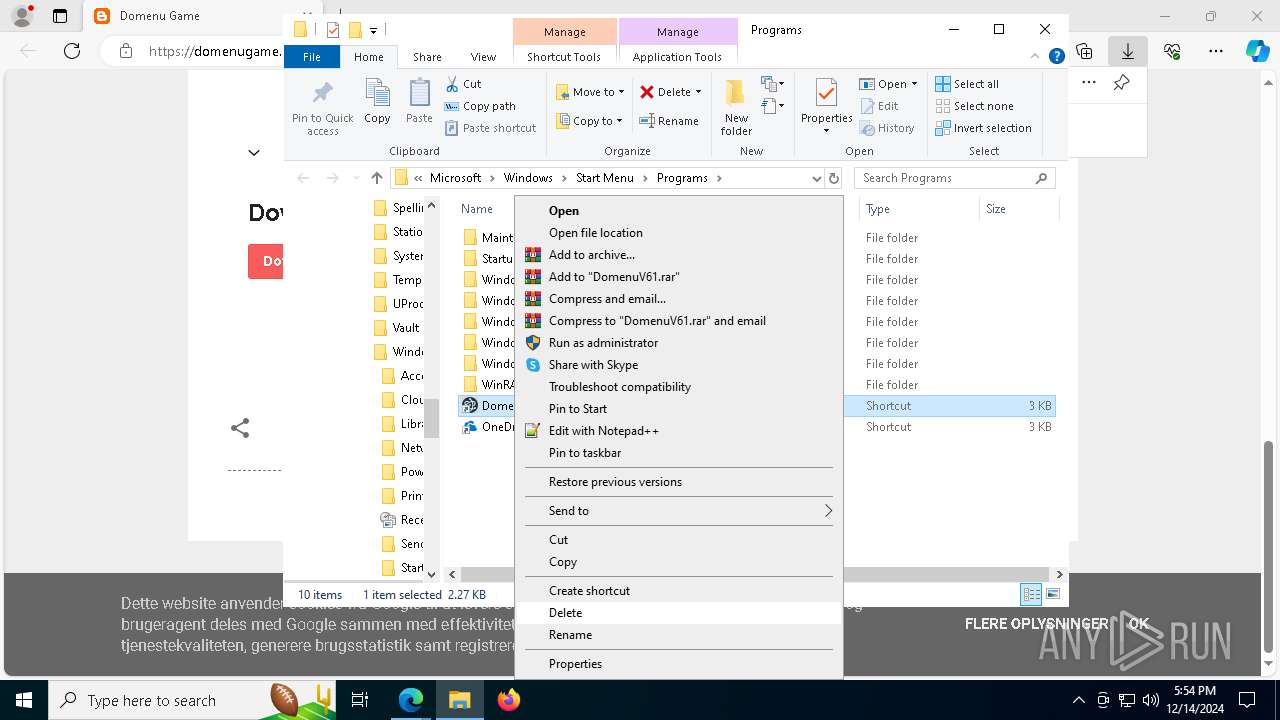Click the Copy ribbon icon
The height and width of the screenshot is (720, 1280).
pyautogui.click(x=377, y=102)
